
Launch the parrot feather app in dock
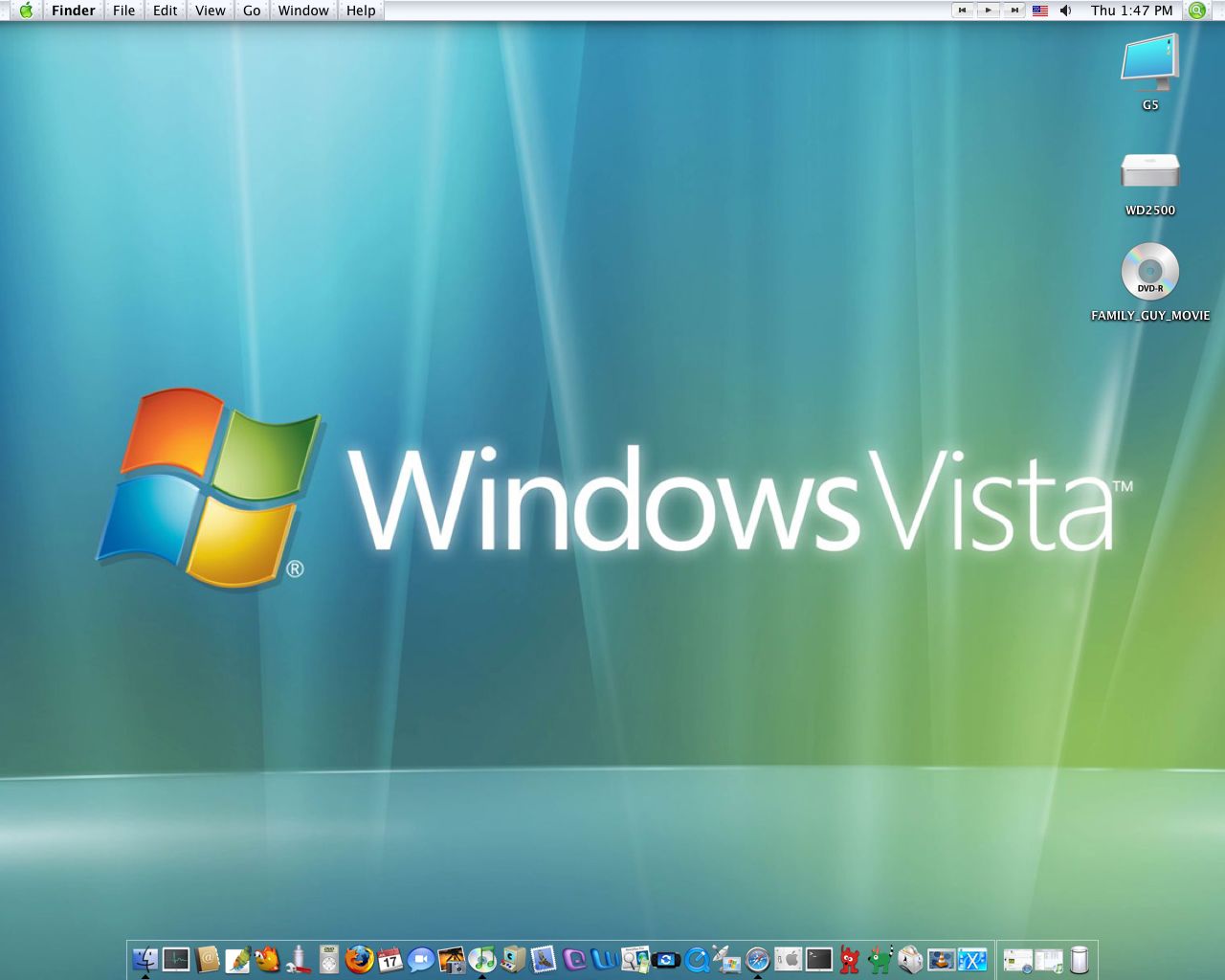pyautogui.click(x=237, y=959)
